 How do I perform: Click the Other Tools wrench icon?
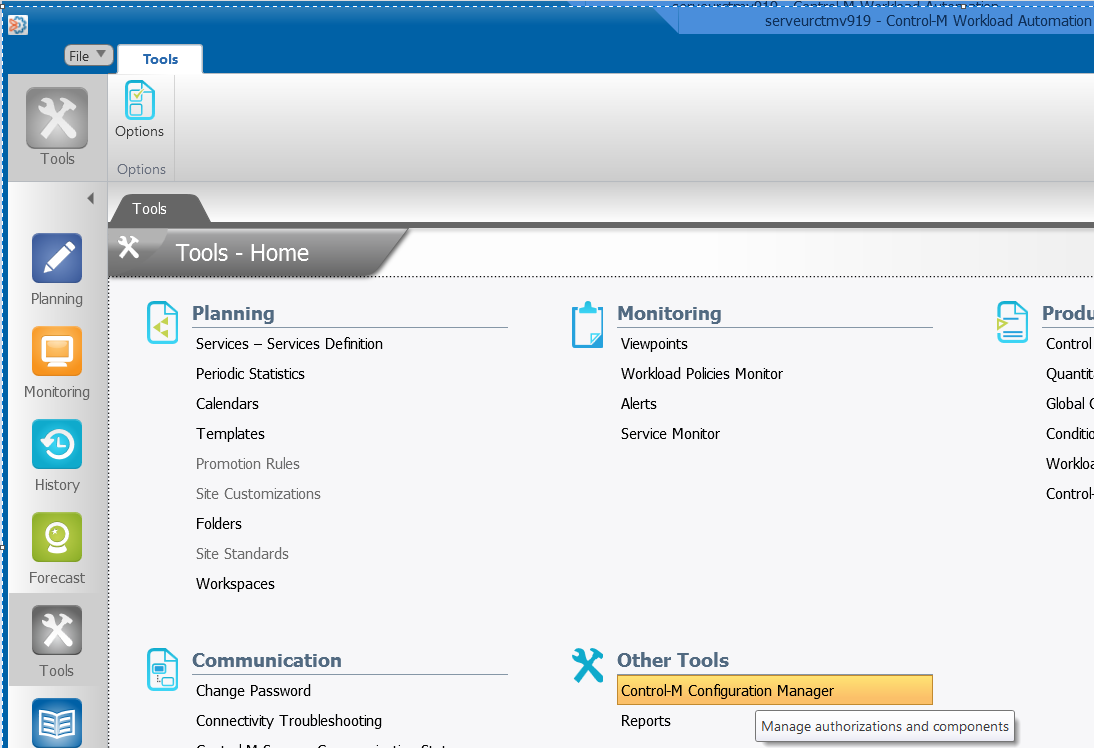tap(587, 665)
